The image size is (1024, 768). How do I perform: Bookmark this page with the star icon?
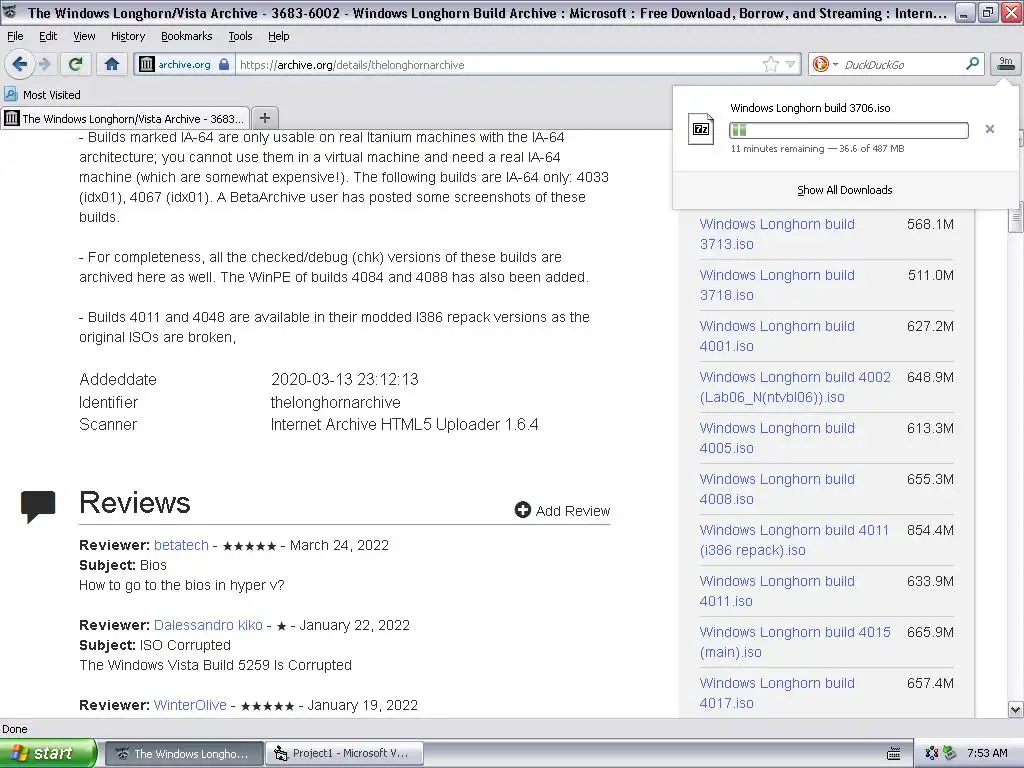[x=771, y=64]
